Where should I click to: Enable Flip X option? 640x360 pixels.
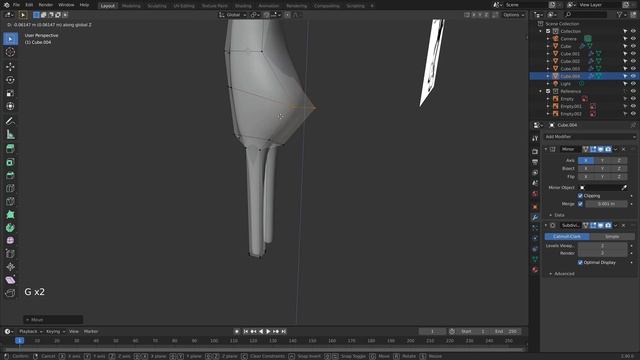pyautogui.click(x=586, y=177)
